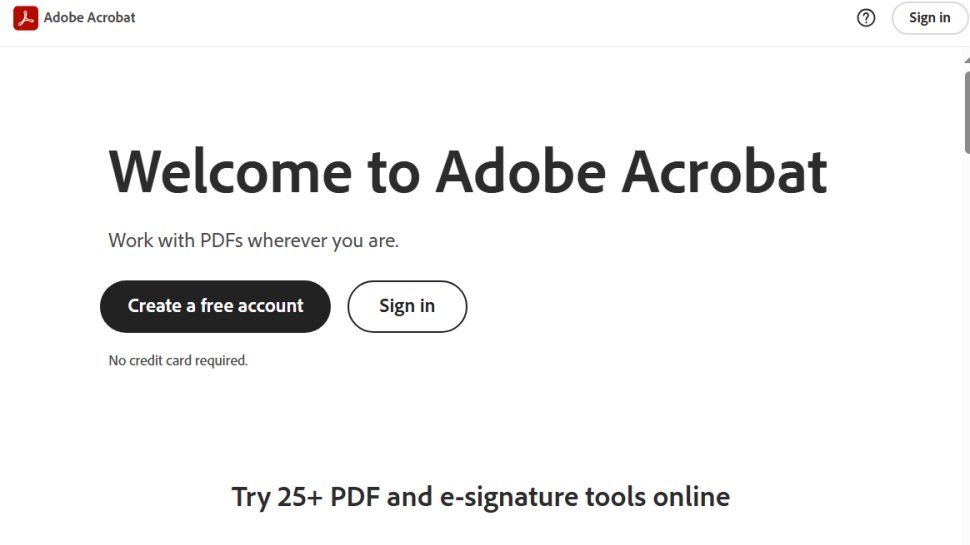Click the Create a free account button
The image size is (970, 545).
(215, 306)
